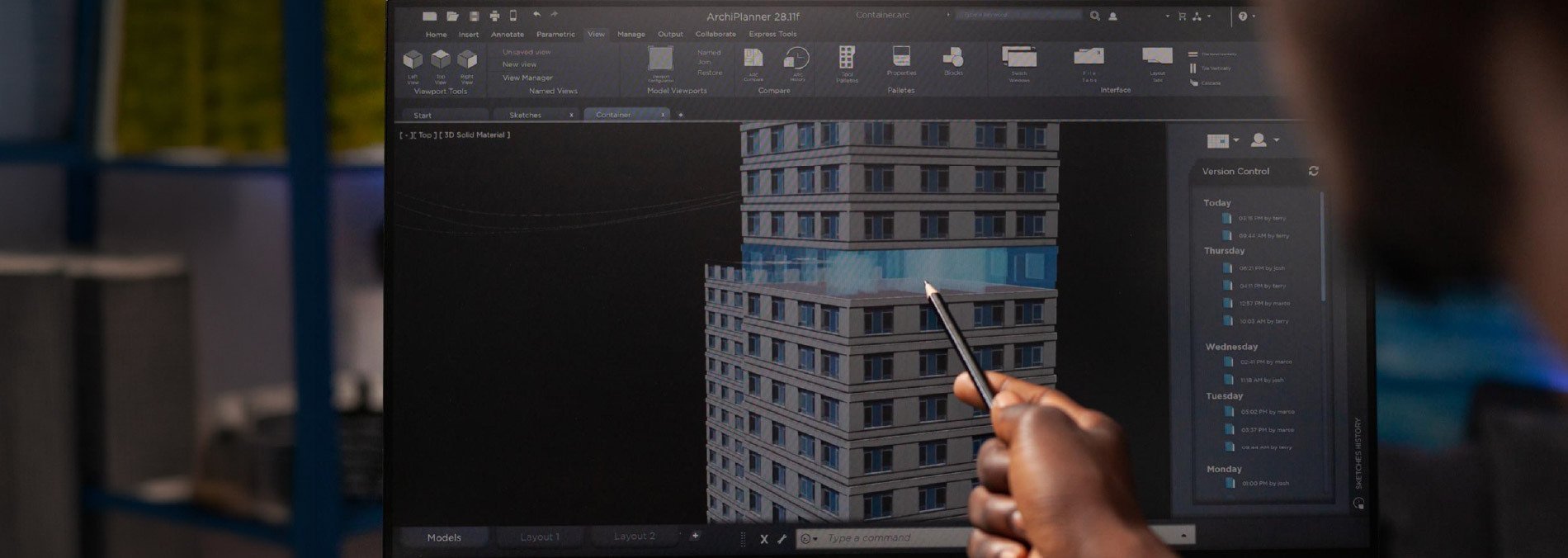Click the search keyword input field
The height and width of the screenshot is (558, 1568).
(1018, 15)
